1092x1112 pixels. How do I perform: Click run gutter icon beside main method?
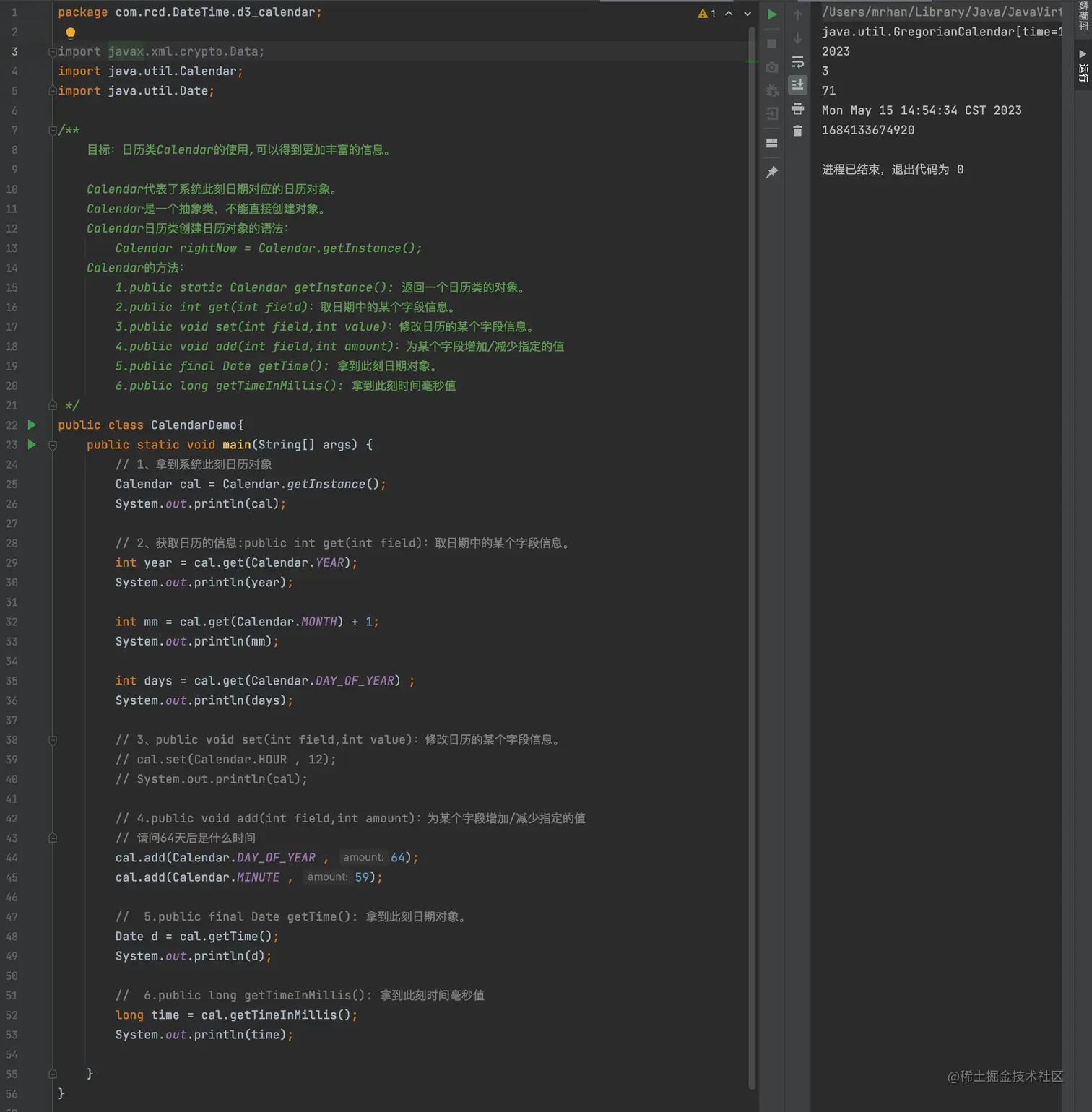(x=32, y=444)
